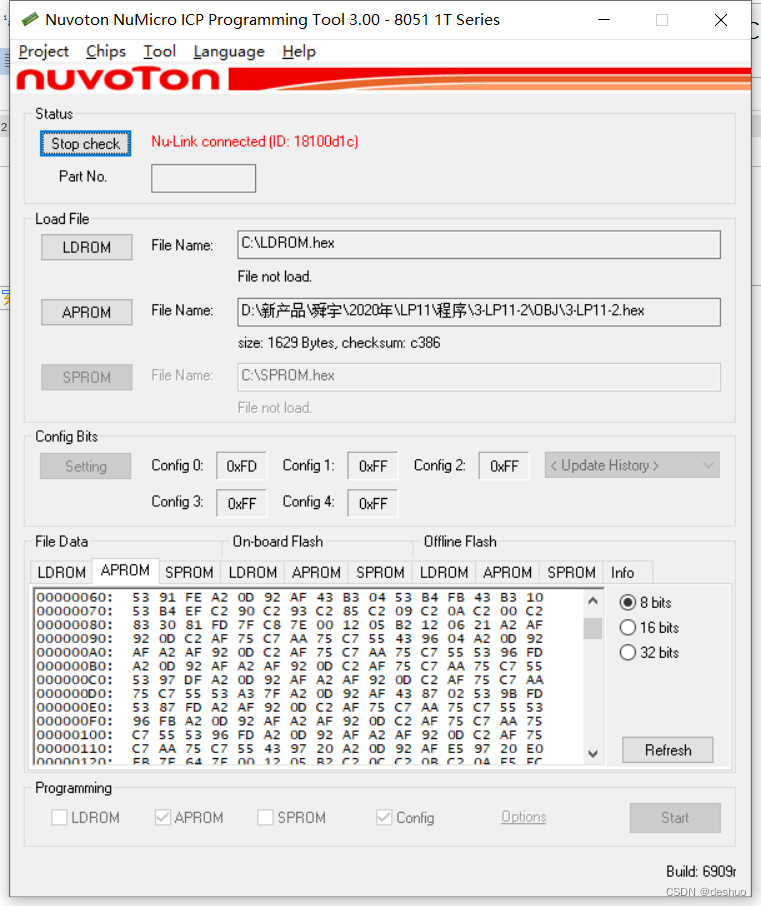Open the Language menu

pyautogui.click(x=229, y=51)
